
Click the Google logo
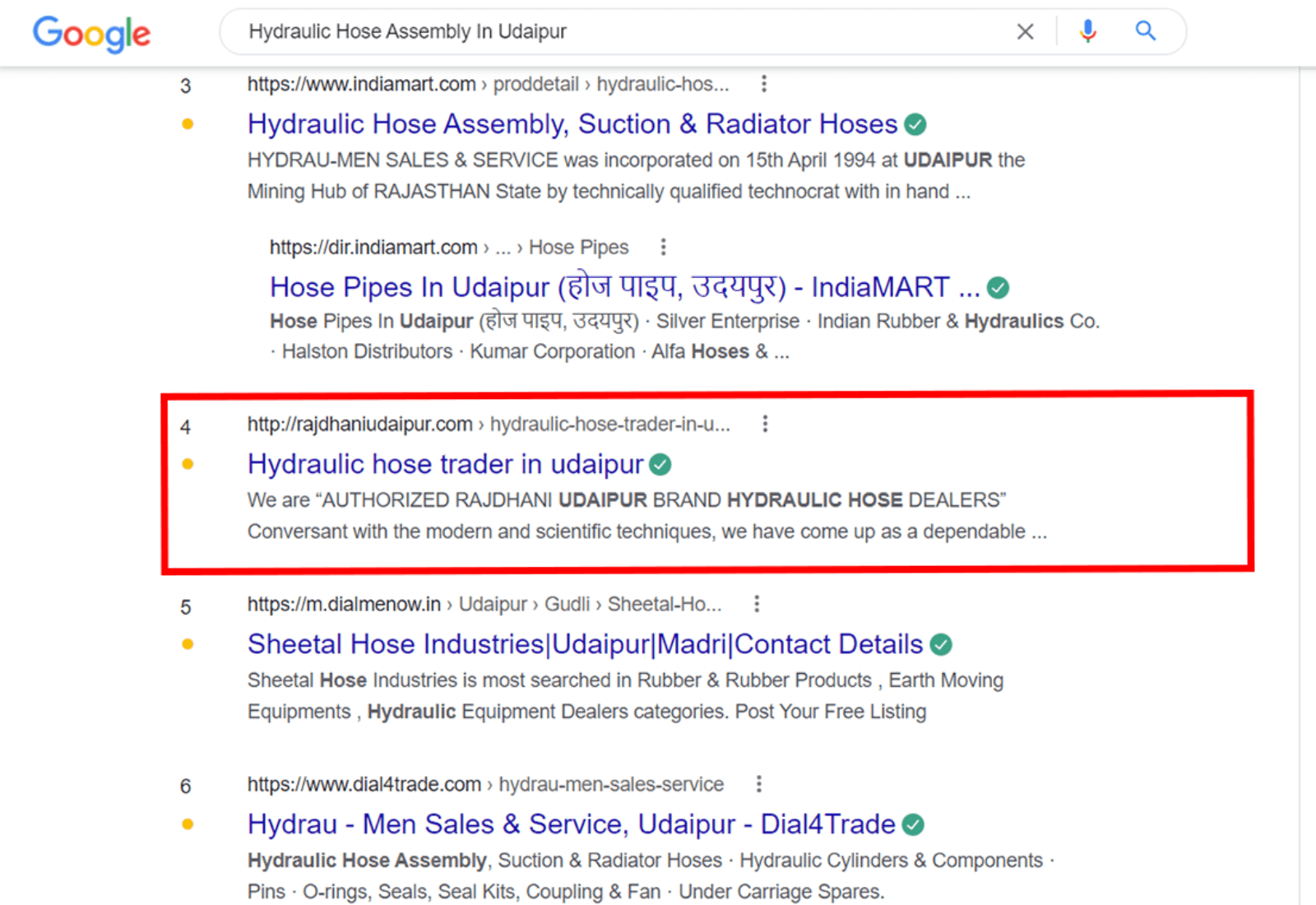[x=91, y=34]
